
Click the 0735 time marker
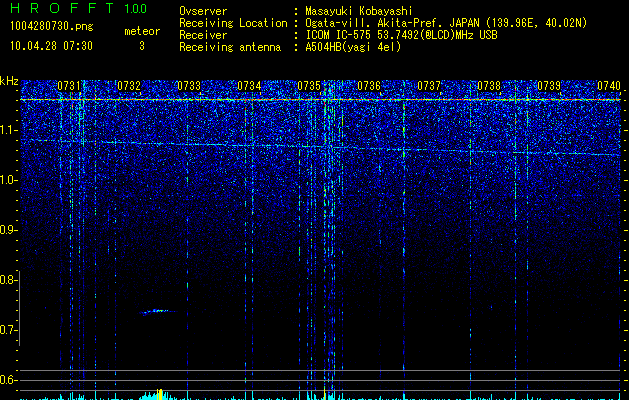(309, 86)
